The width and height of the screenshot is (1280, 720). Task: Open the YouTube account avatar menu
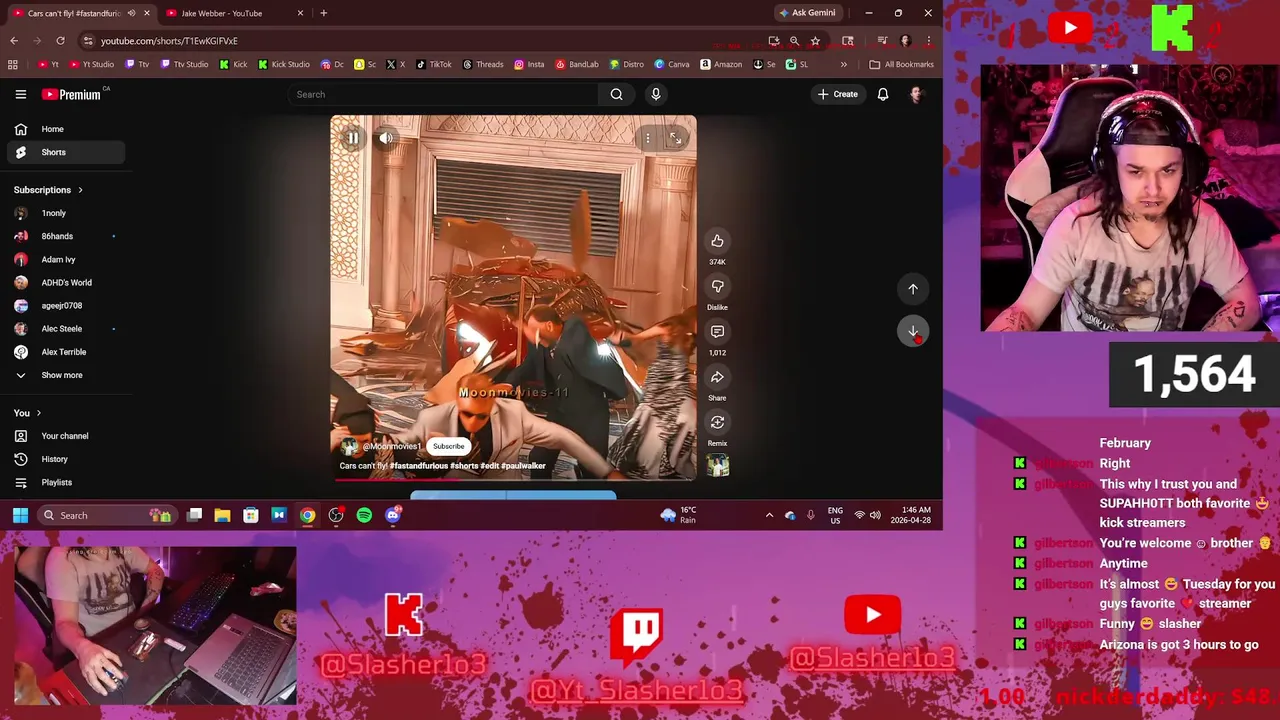(x=916, y=94)
